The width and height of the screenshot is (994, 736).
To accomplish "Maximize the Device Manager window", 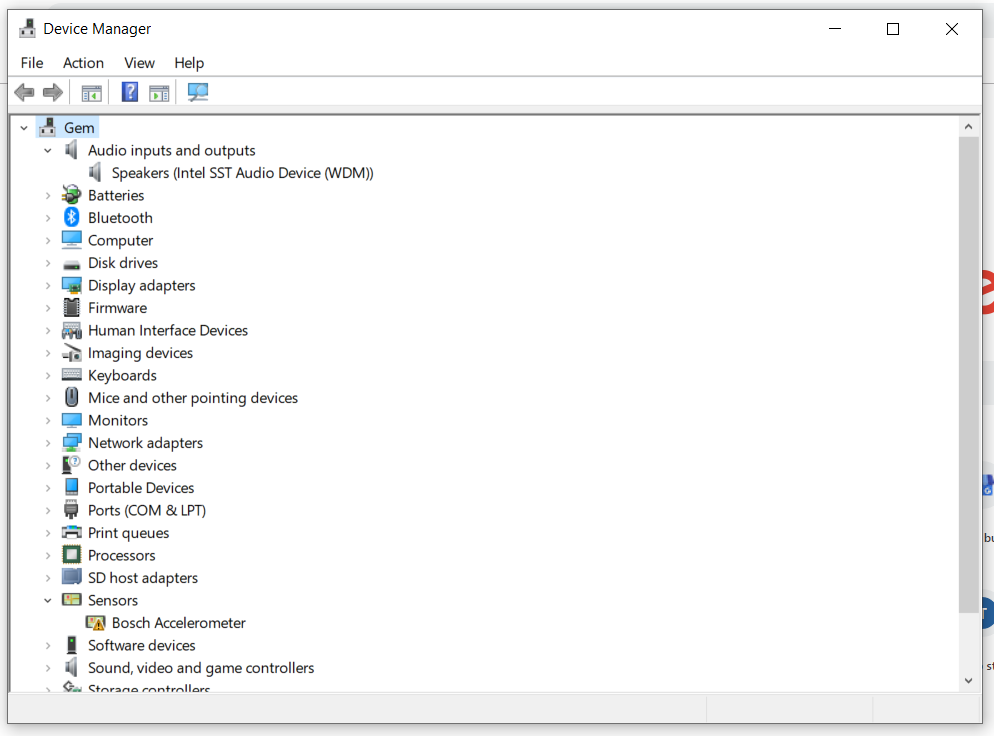I will click(893, 29).
